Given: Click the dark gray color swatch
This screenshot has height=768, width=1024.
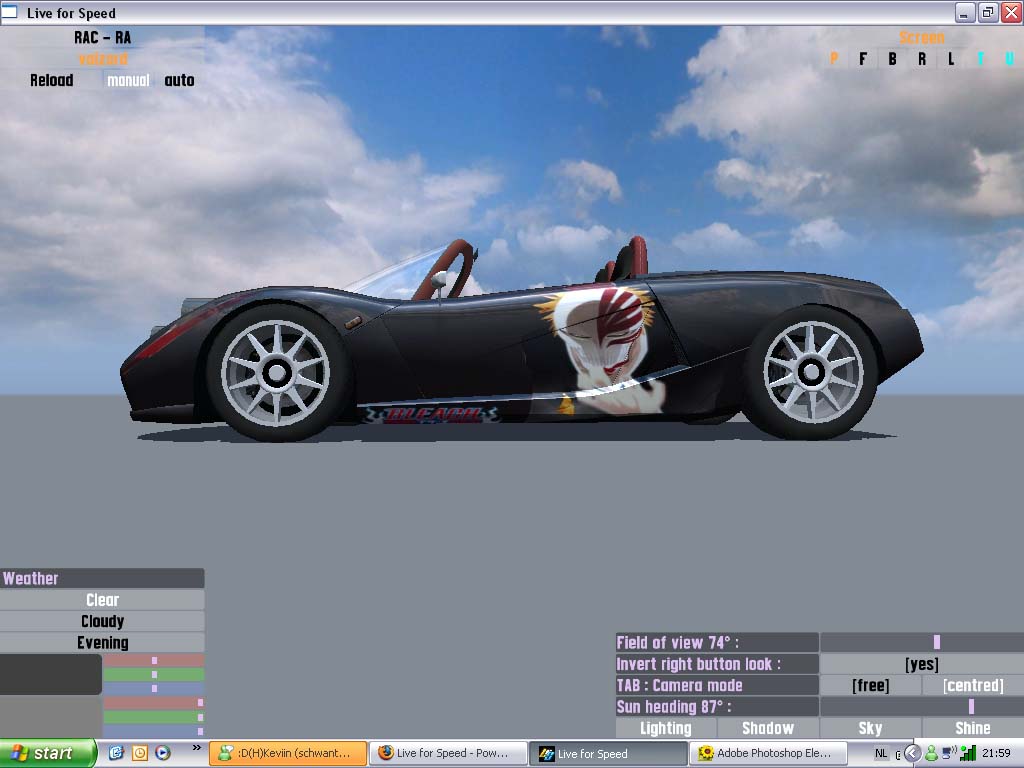Looking at the screenshot, I should [x=50, y=675].
